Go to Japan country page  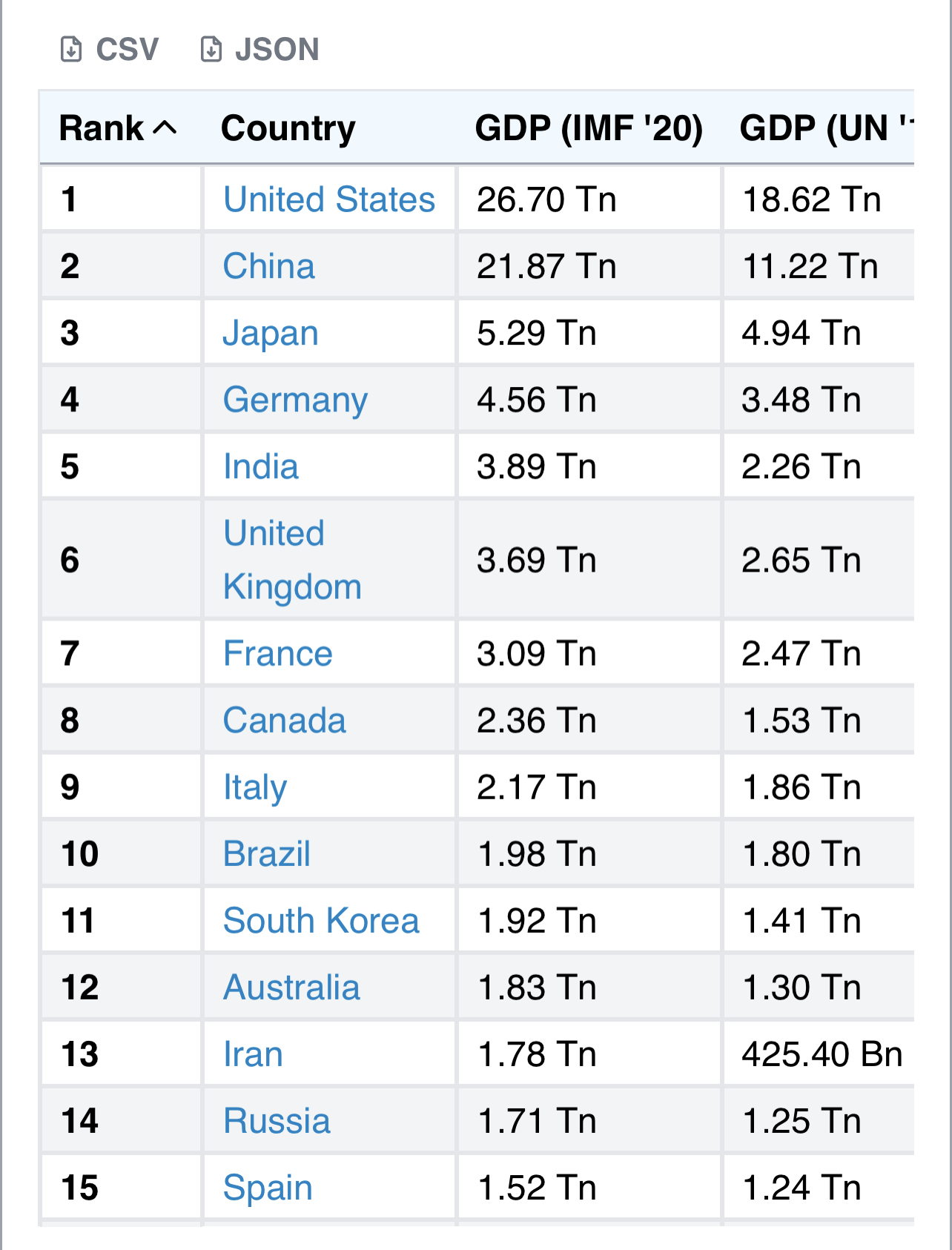[x=271, y=333]
